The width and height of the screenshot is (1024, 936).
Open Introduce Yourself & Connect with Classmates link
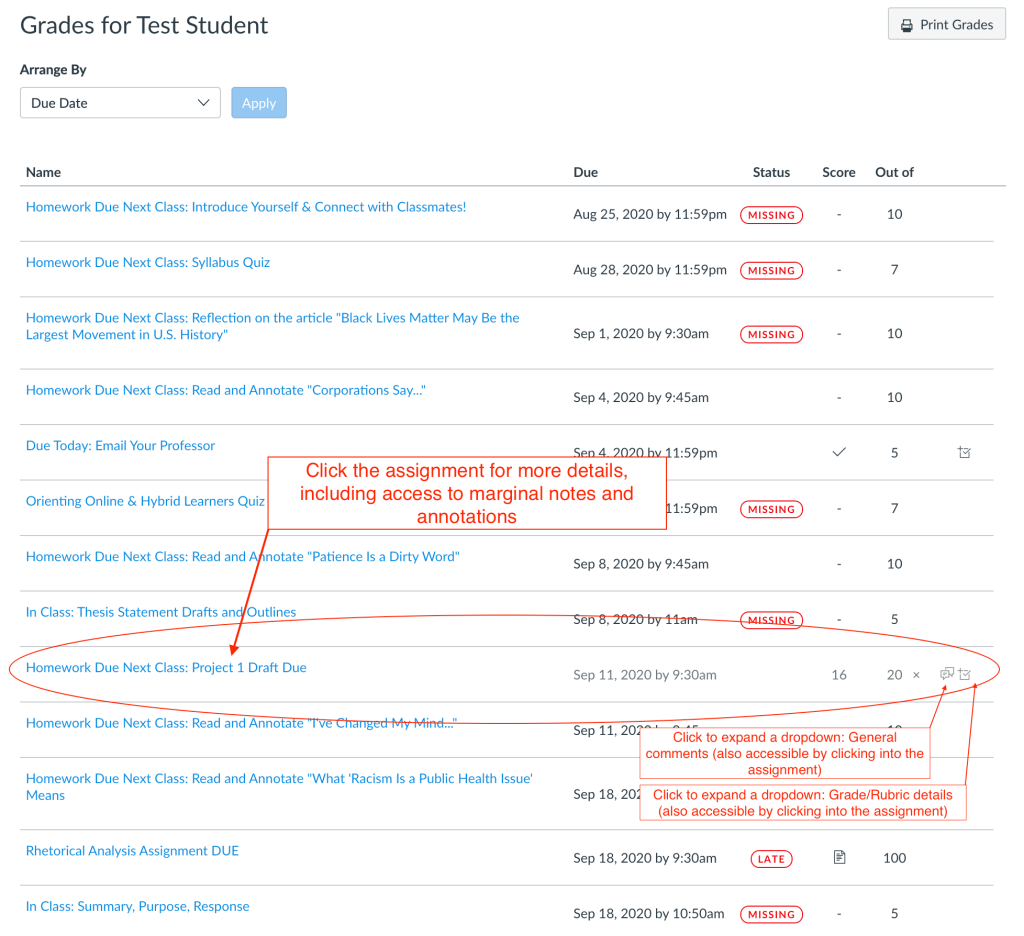pyautogui.click(x=246, y=207)
